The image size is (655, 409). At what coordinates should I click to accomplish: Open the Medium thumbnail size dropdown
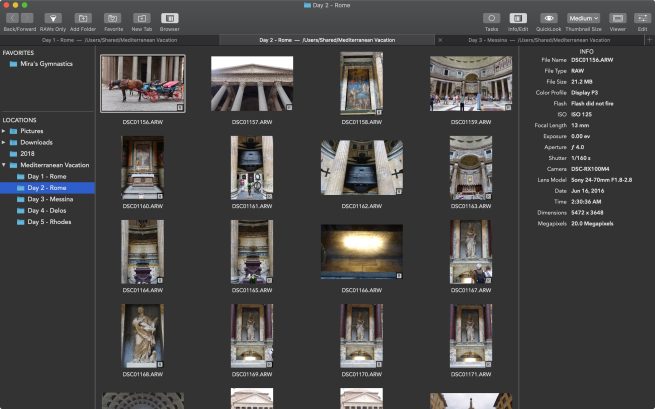[584, 18]
